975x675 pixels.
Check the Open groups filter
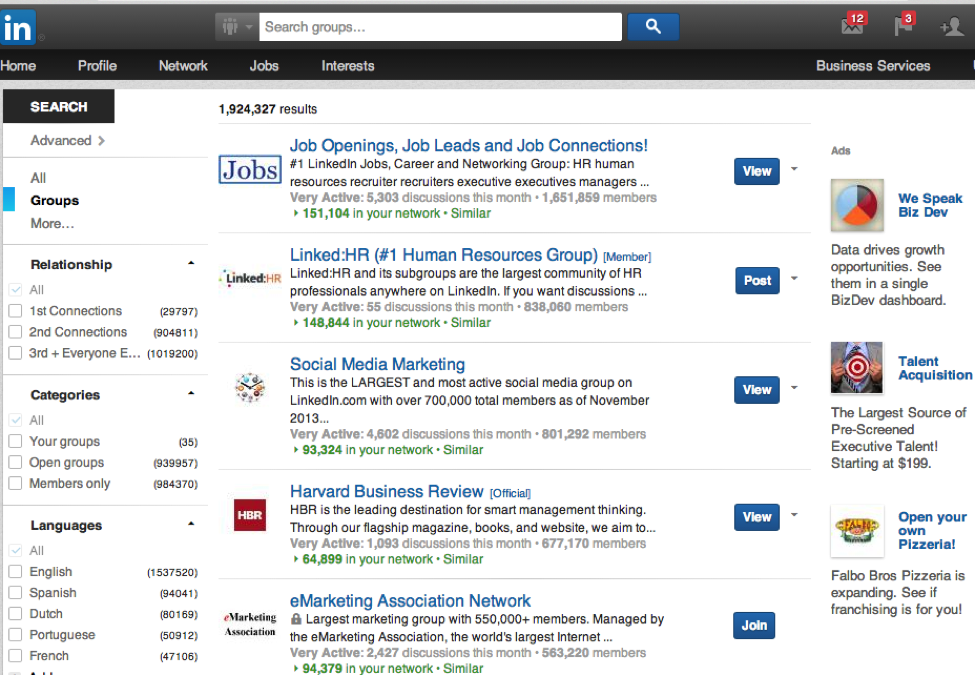coord(15,463)
